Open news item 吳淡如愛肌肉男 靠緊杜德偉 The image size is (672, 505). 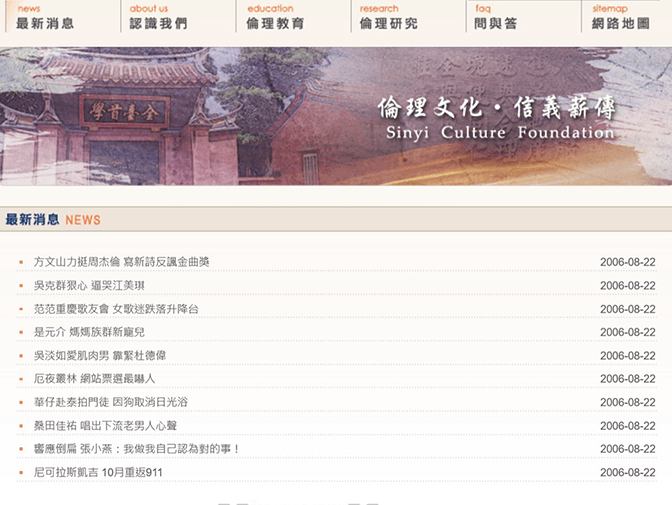pyautogui.click(x=100, y=356)
